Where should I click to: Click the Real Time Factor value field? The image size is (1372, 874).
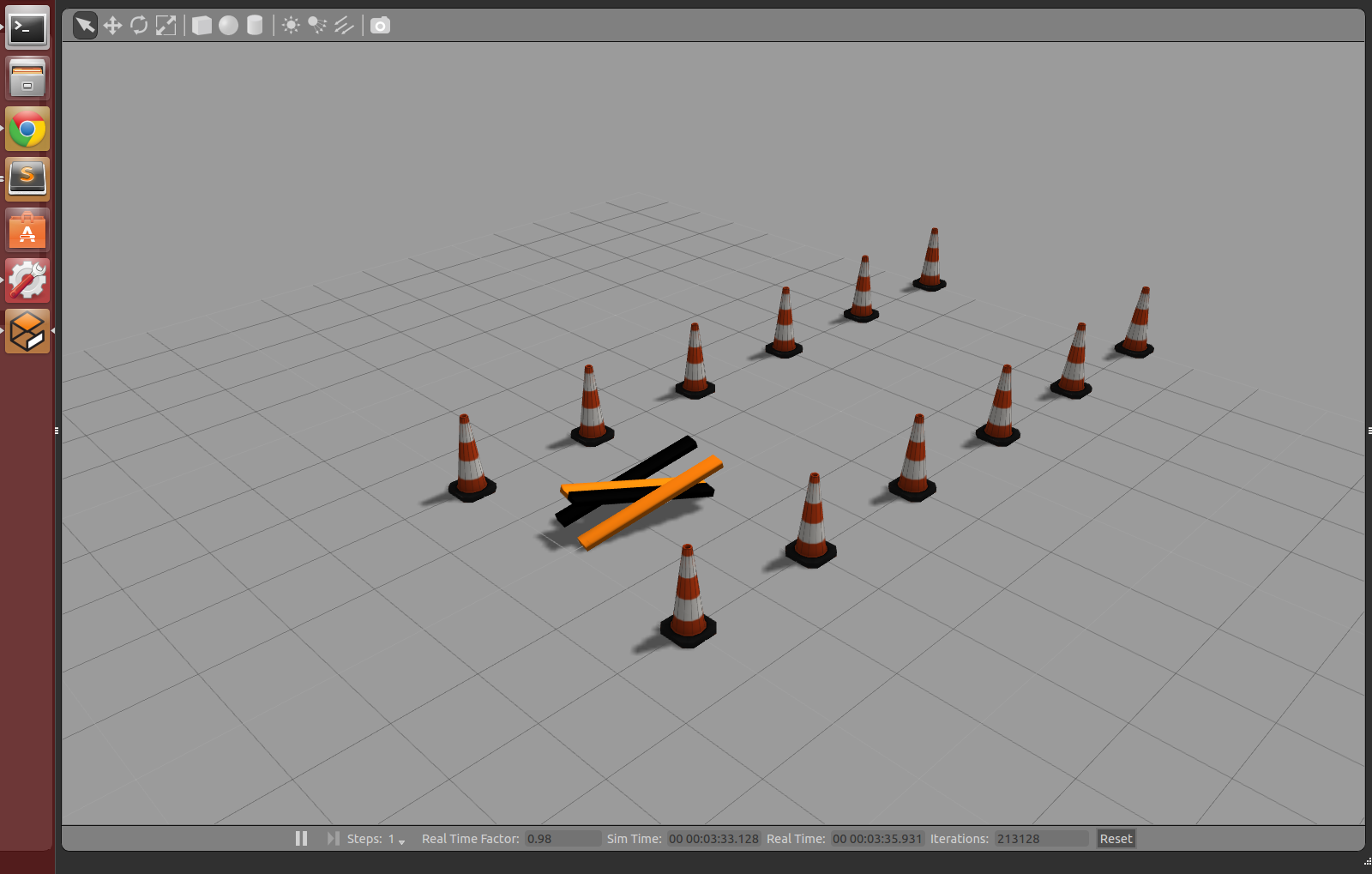(x=563, y=839)
